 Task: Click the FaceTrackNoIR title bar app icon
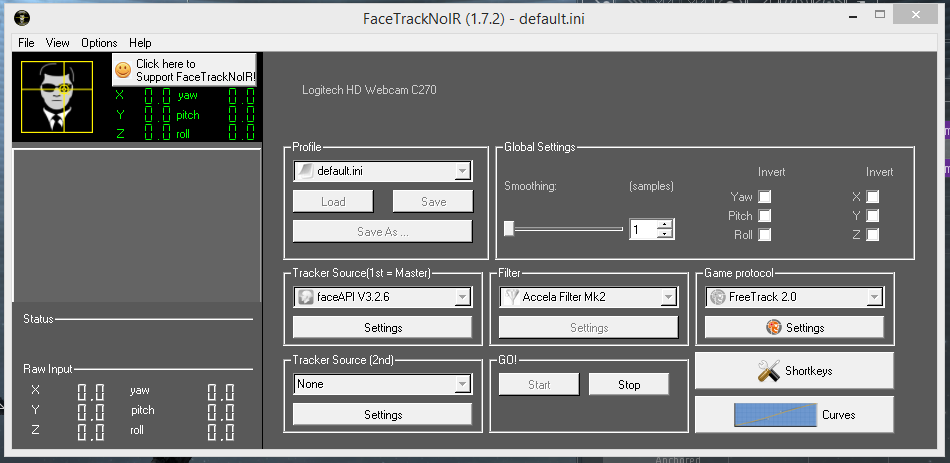(x=21, y=18)
